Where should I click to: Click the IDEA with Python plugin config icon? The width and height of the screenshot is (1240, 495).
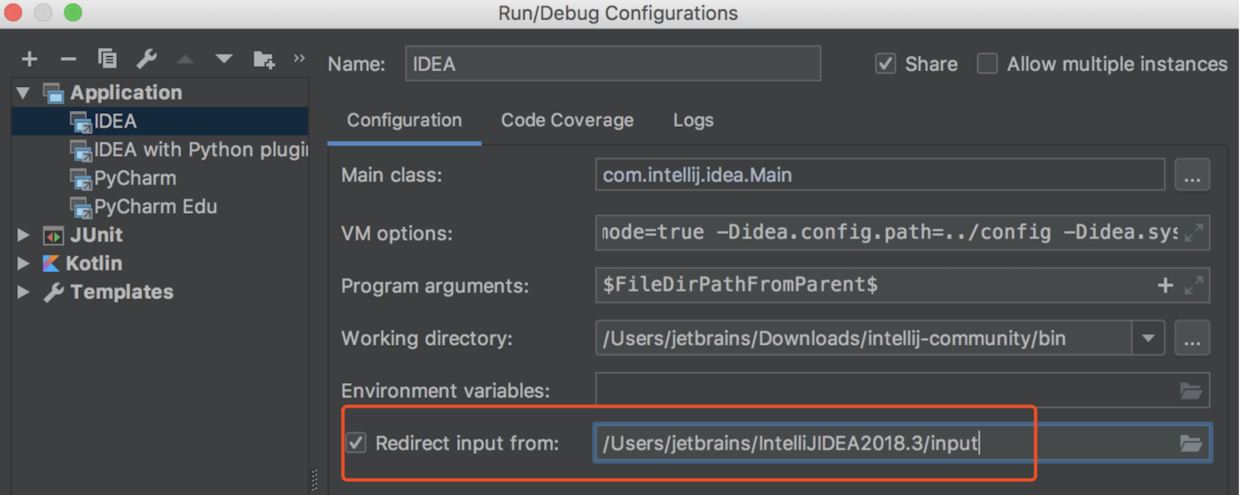click(x=81, y=150)
